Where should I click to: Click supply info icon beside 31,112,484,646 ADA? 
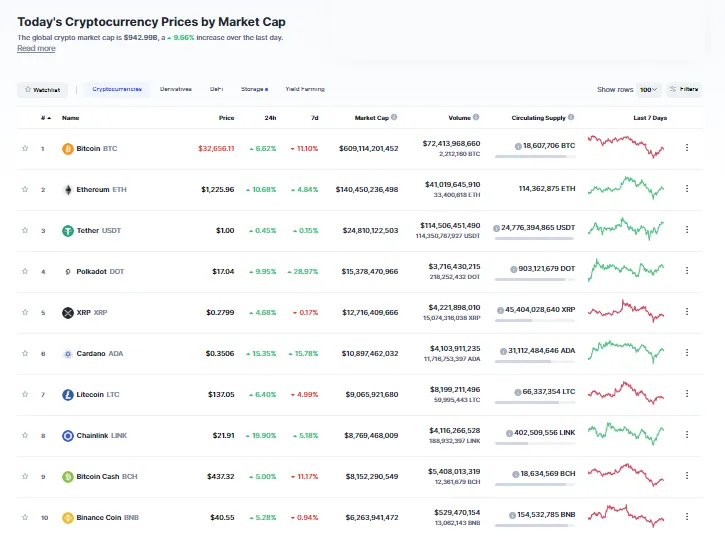[x=504, y=351]
